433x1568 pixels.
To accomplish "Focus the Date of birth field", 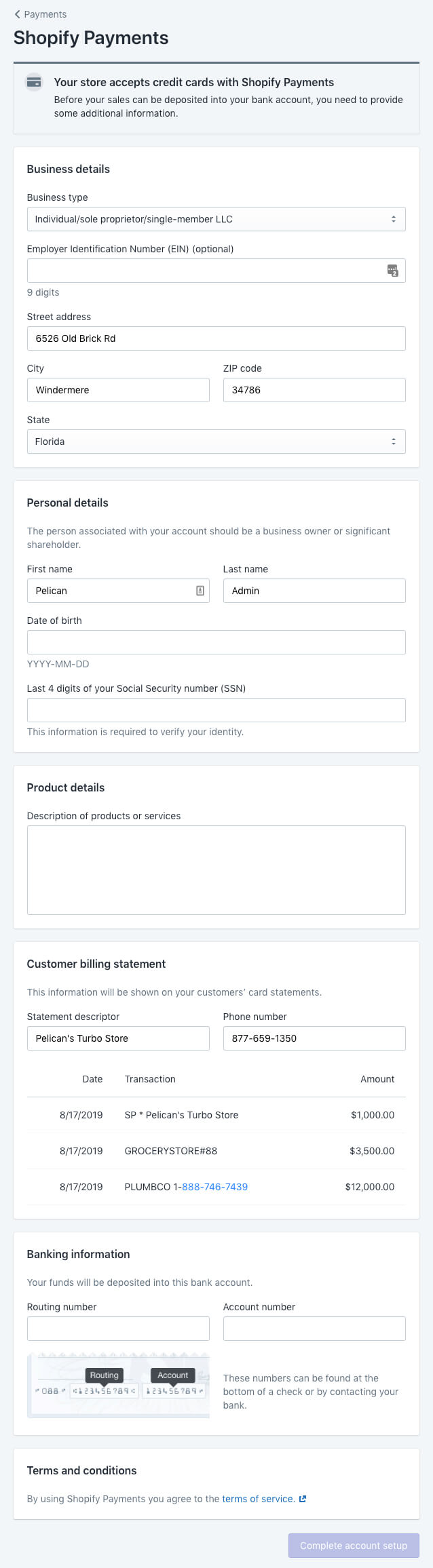I will coord(216,642).
